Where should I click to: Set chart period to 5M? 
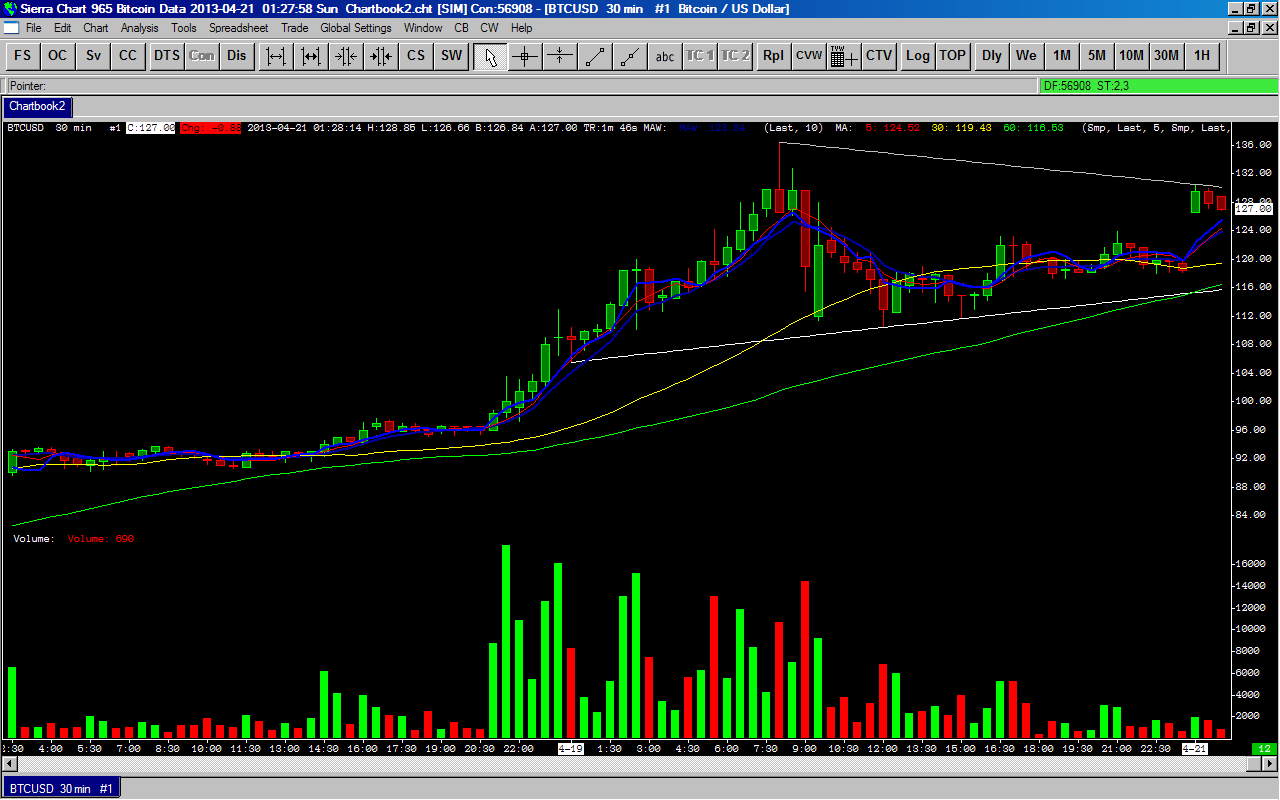tap(1096, 56)
